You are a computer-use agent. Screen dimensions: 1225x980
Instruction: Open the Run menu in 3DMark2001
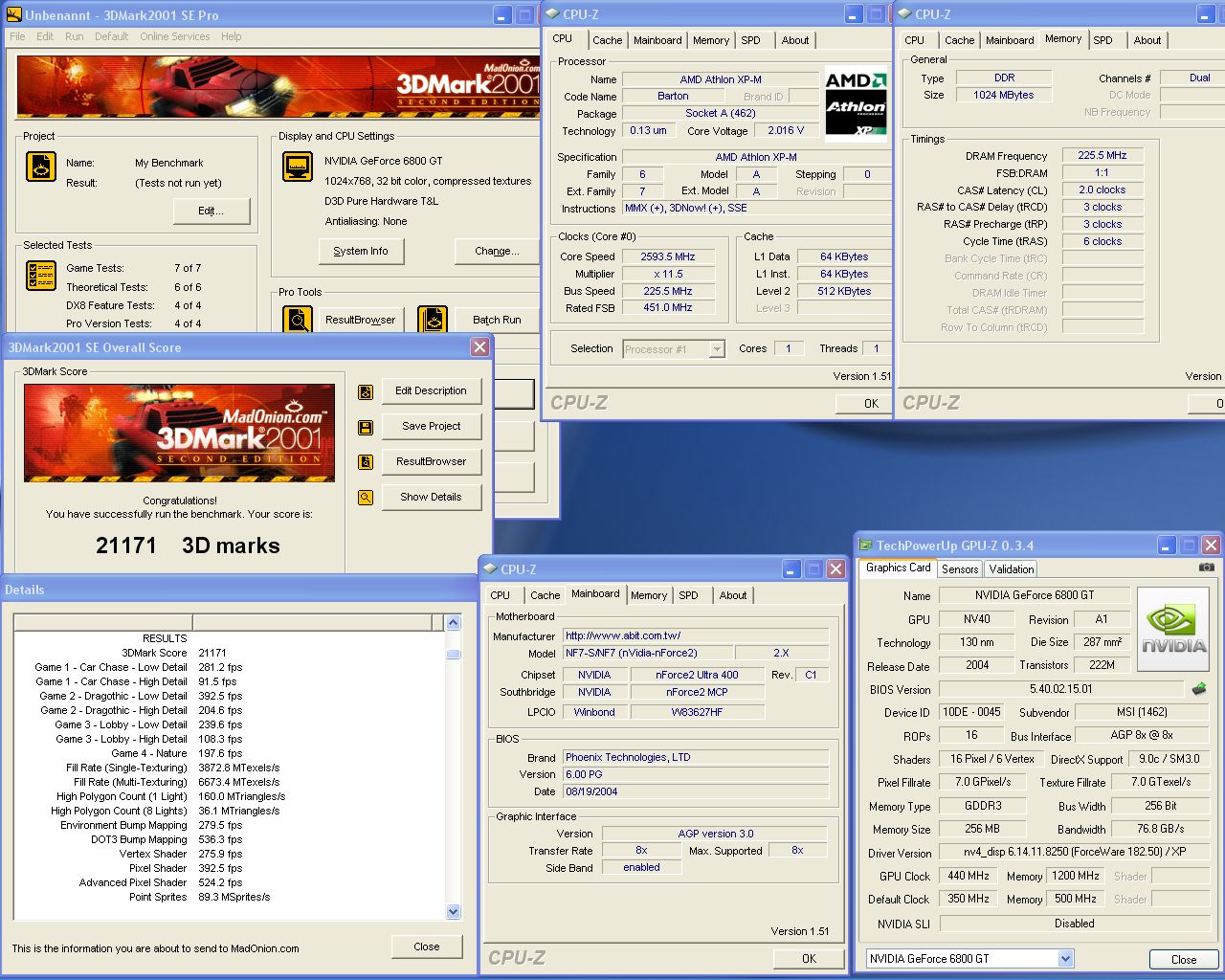tap(74, 36)
